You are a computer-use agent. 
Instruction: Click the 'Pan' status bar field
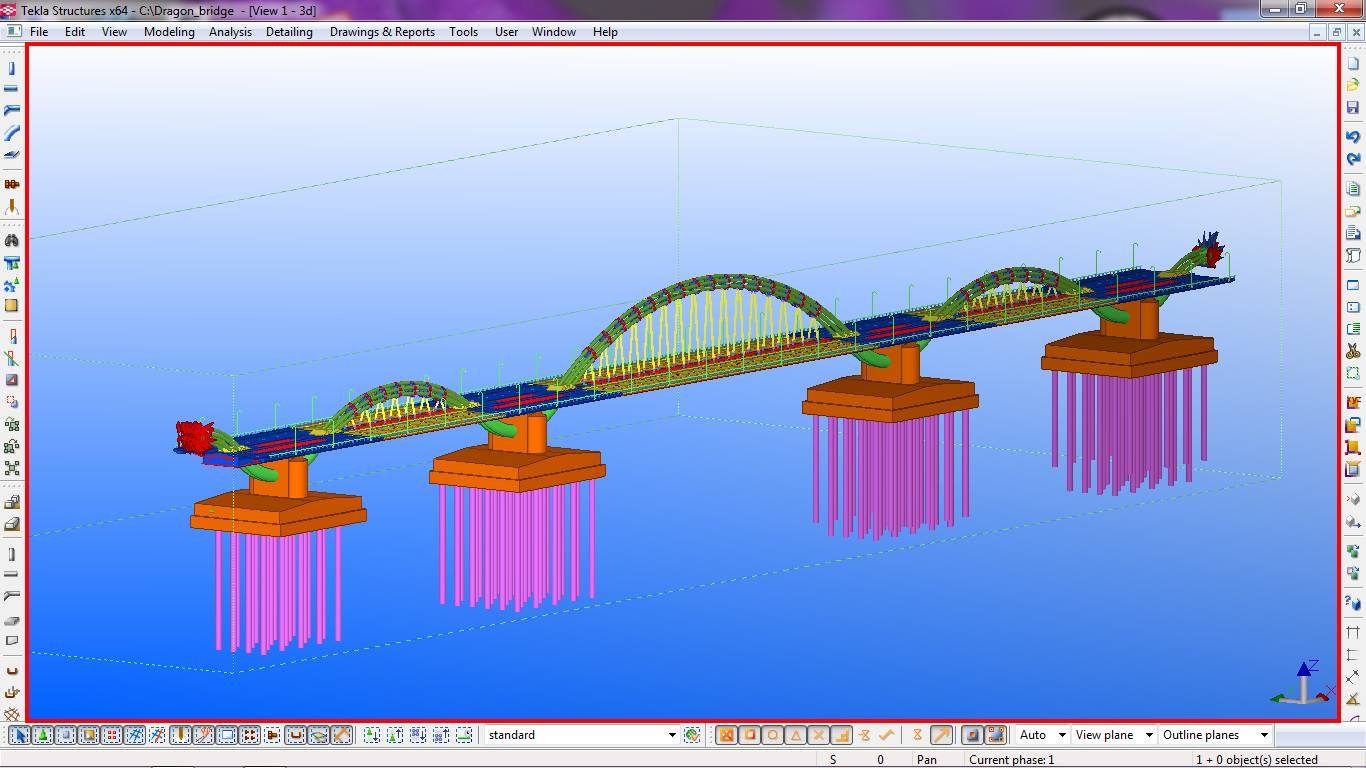click(926, 760)
